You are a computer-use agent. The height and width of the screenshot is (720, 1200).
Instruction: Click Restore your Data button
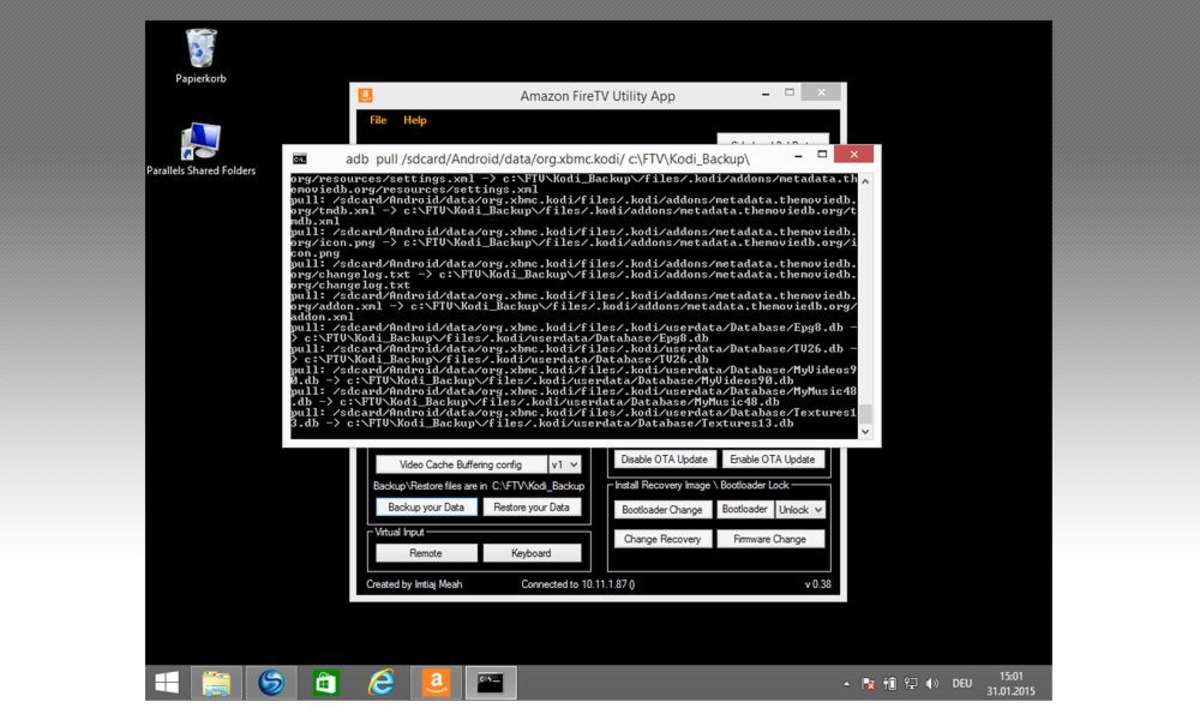click(531, 507)
